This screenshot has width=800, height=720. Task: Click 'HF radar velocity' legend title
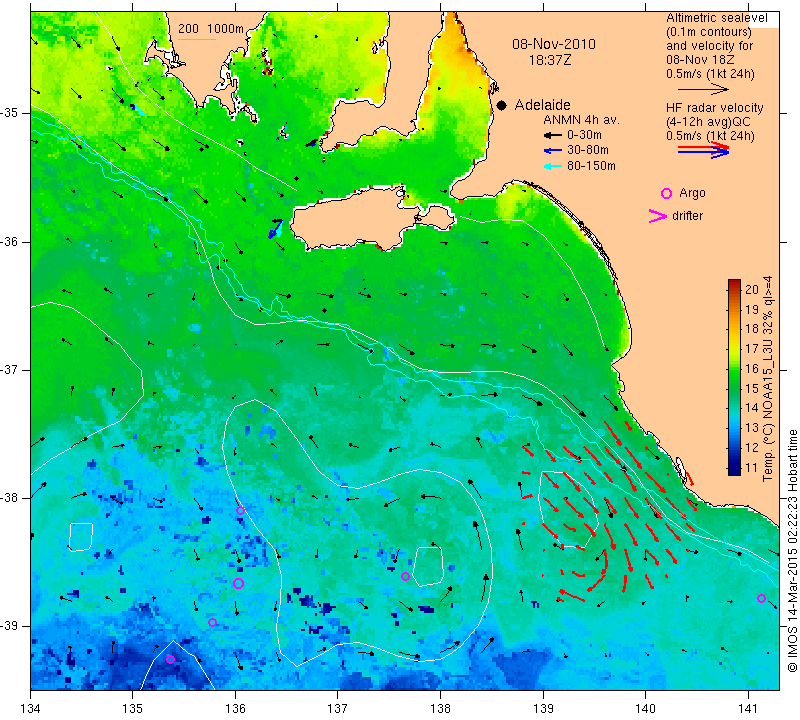coord(714,108)
